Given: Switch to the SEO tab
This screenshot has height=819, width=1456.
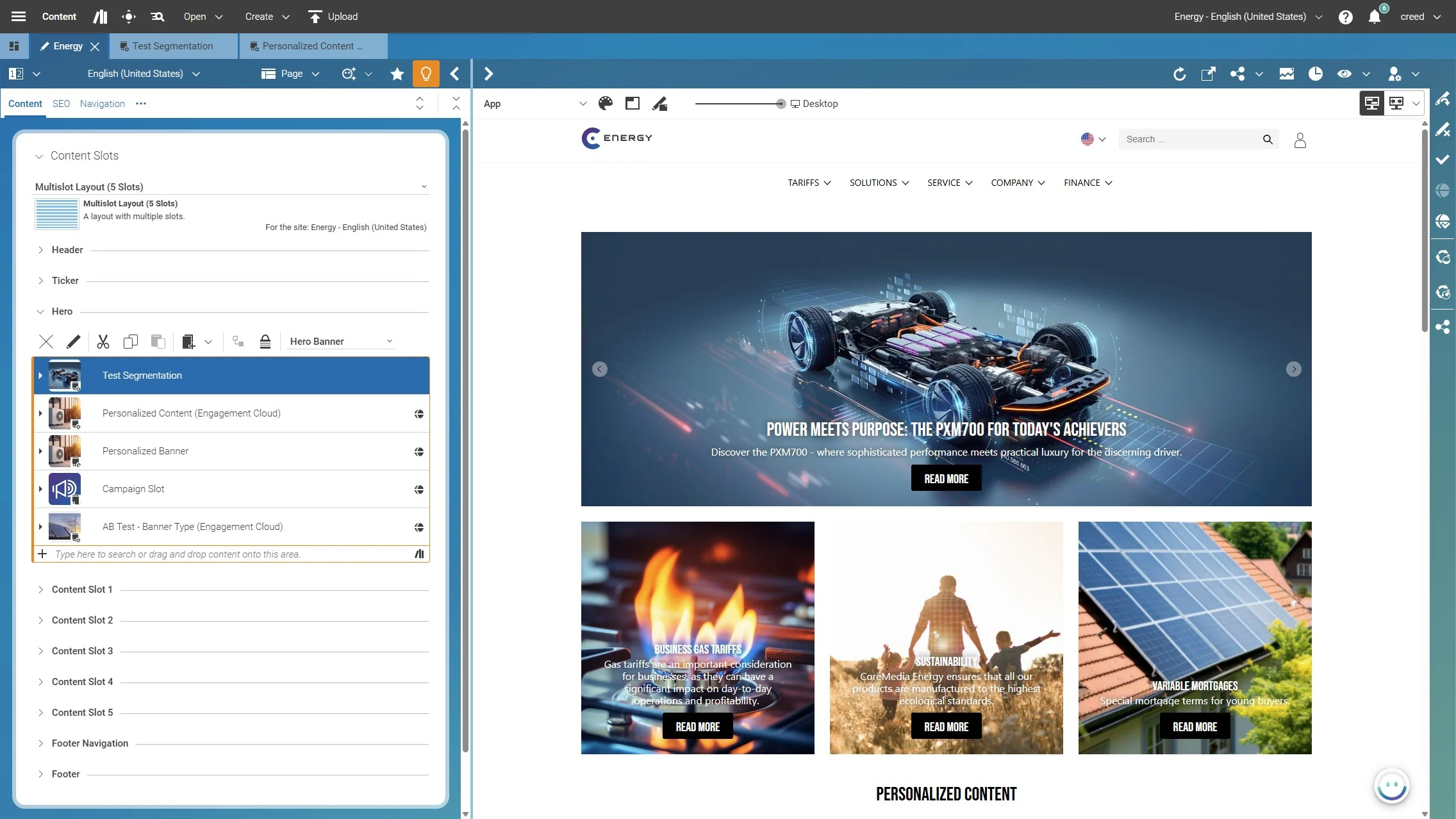Looking at the screenshot, I should [61, 104].
